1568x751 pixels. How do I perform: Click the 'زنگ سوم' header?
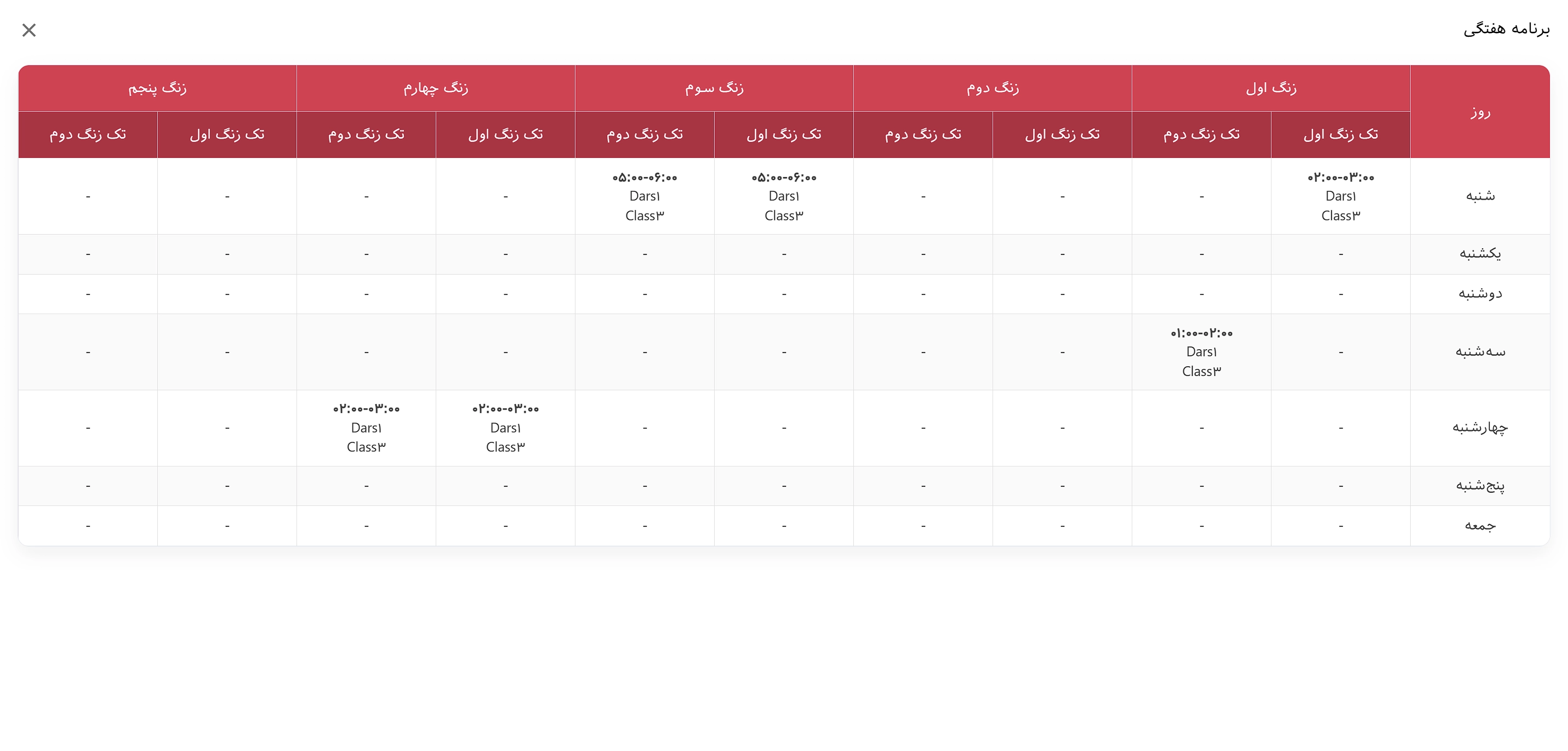[714, 88]
